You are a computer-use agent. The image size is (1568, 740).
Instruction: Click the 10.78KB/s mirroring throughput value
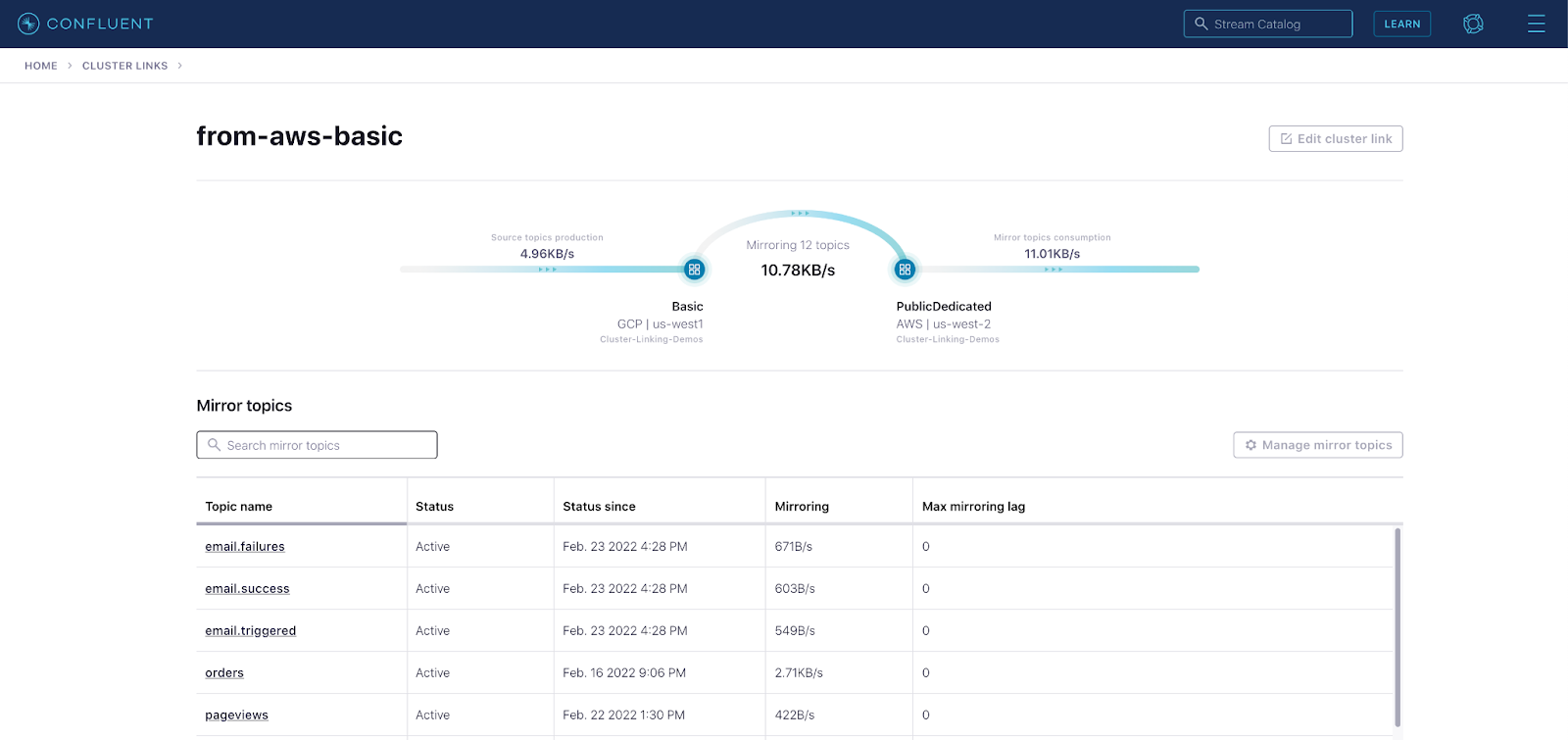pyautogui.click(x=798, y=271)
